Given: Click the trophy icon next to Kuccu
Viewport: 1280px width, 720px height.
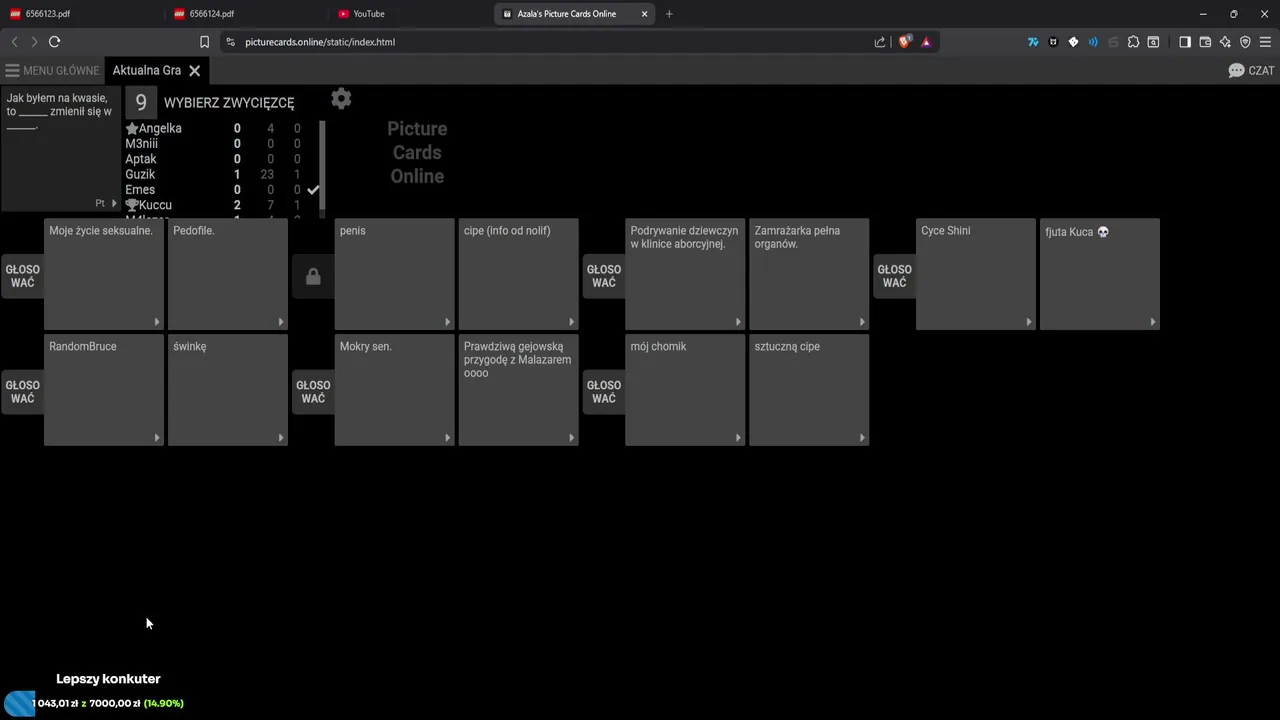Looking at the screenshot, I should [x=132, y=205].
